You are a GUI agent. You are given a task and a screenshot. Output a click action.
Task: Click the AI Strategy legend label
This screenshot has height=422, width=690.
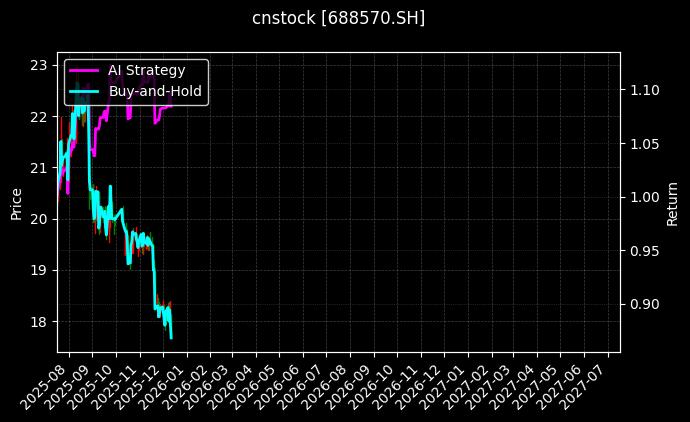pyautogui.click(x=146, y=70)
